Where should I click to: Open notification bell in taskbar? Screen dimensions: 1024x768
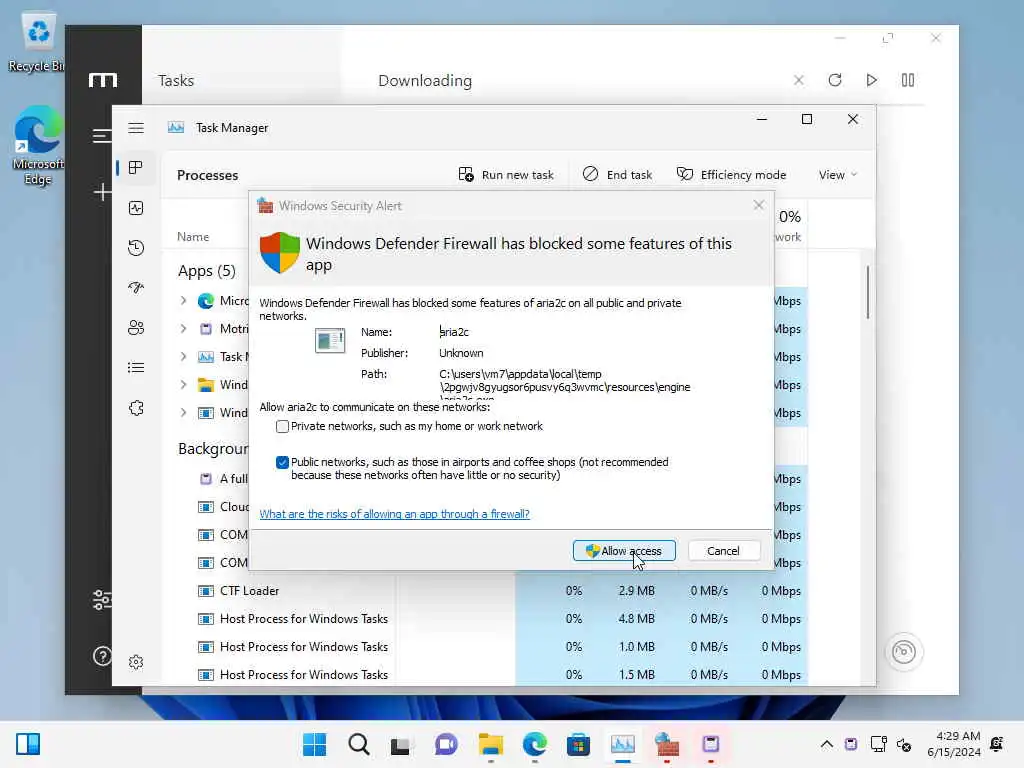coord(997,744)
